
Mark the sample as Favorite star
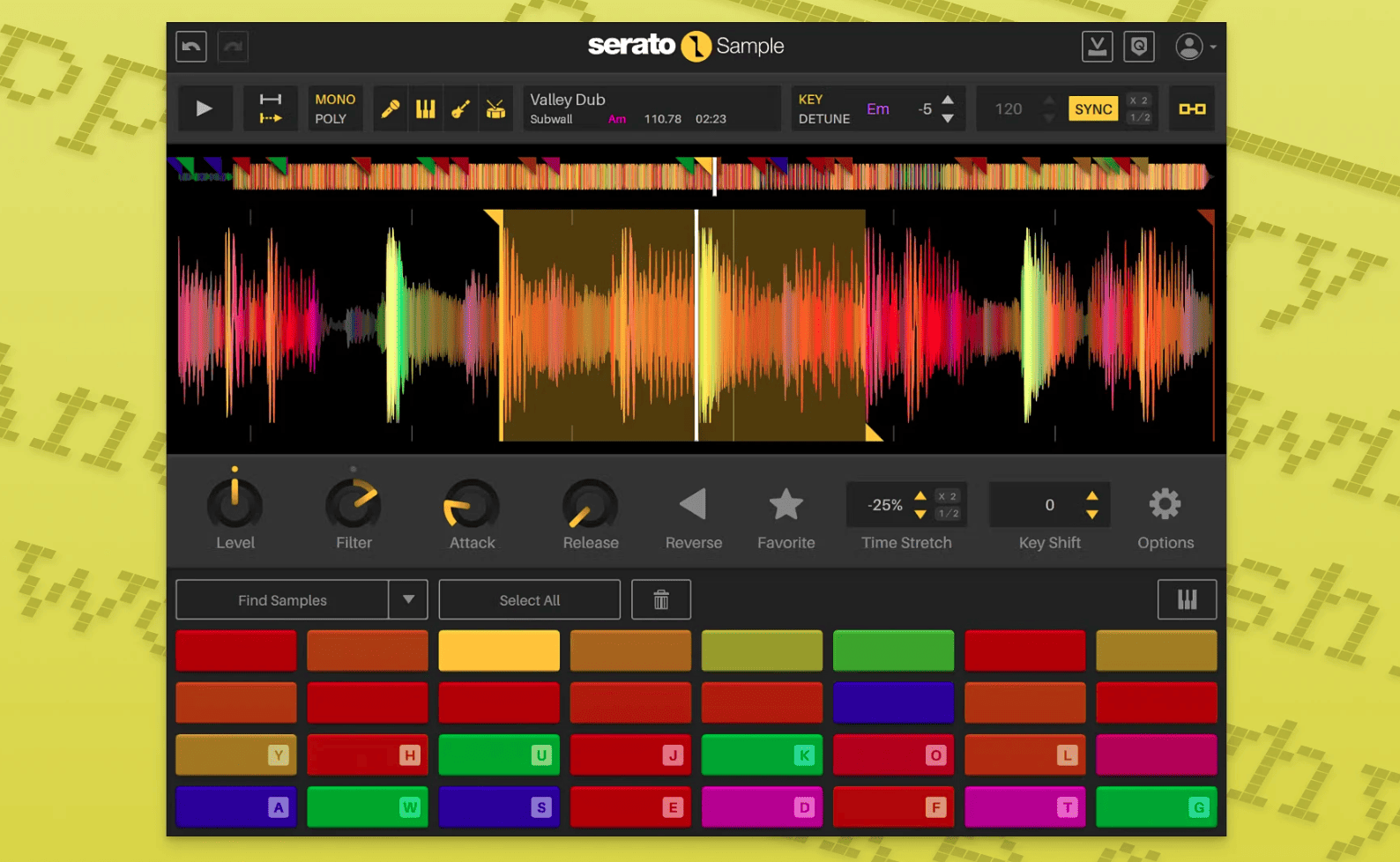tap(786, 504)
